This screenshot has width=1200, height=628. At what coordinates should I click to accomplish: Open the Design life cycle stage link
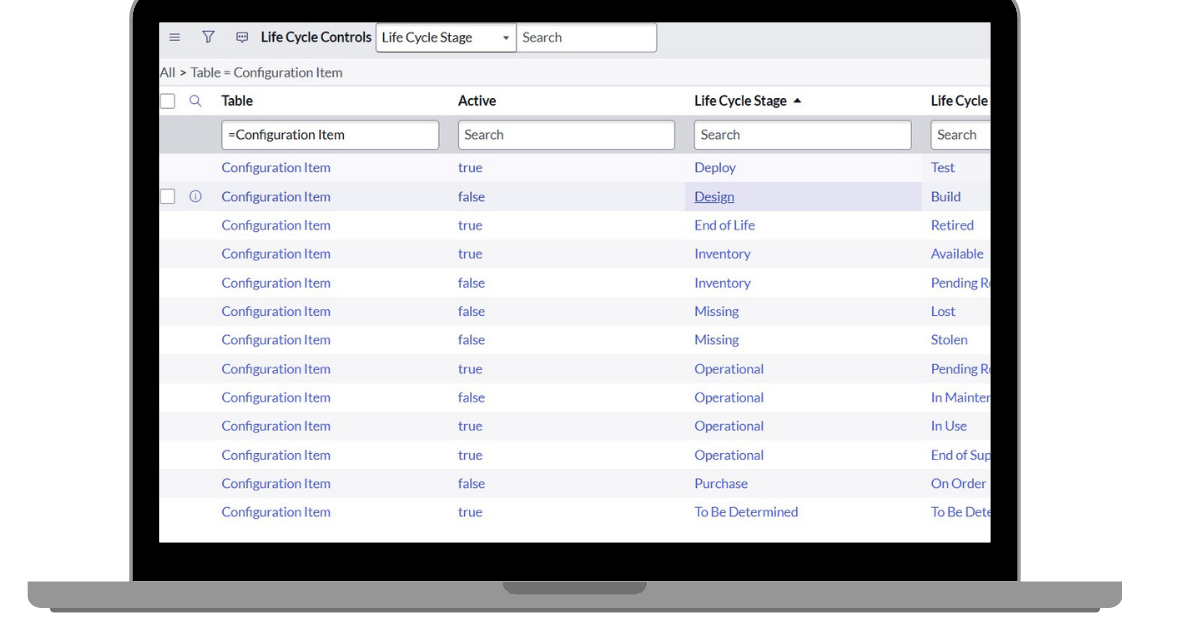(714, 197)
